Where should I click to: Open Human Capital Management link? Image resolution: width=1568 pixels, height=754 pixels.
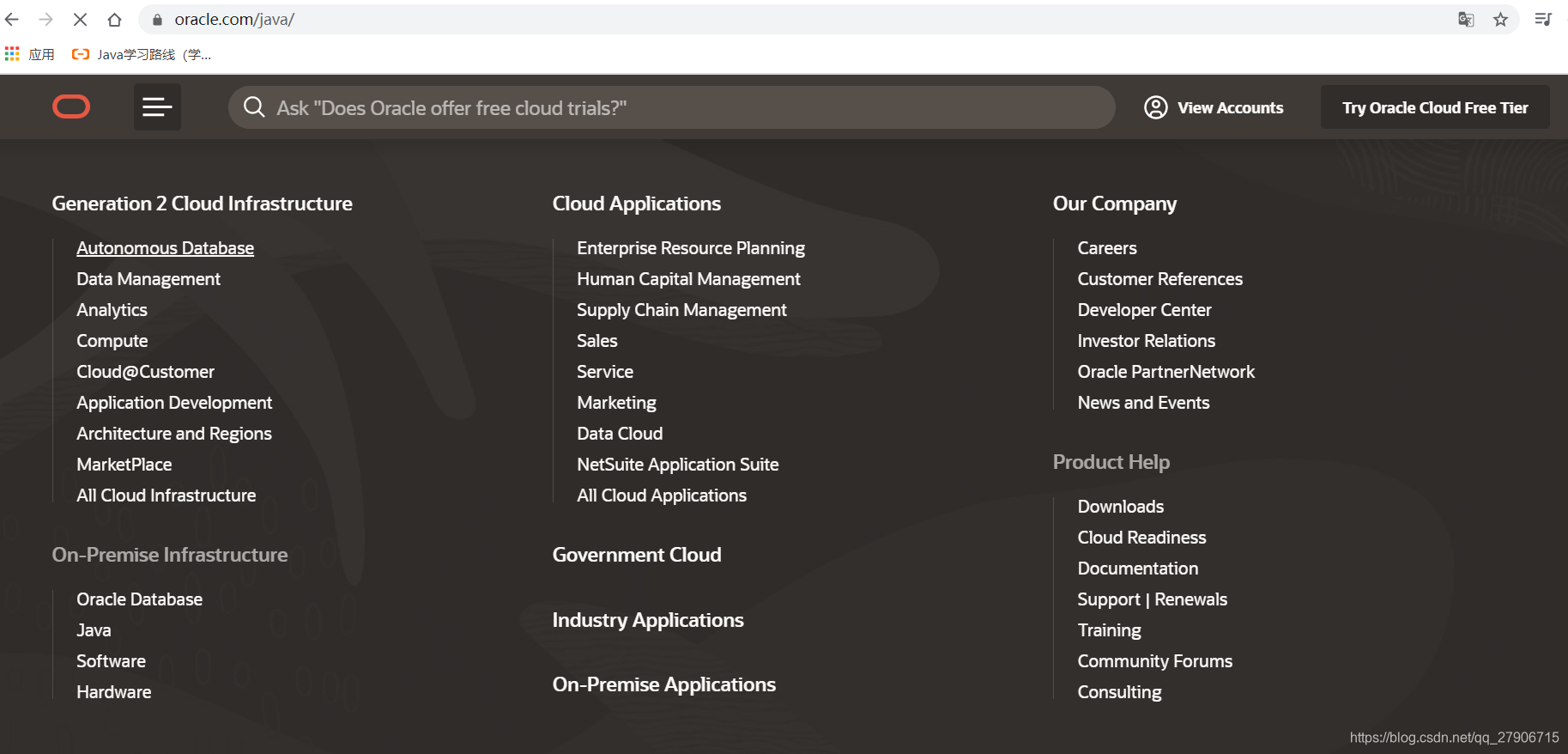point(688,279)
